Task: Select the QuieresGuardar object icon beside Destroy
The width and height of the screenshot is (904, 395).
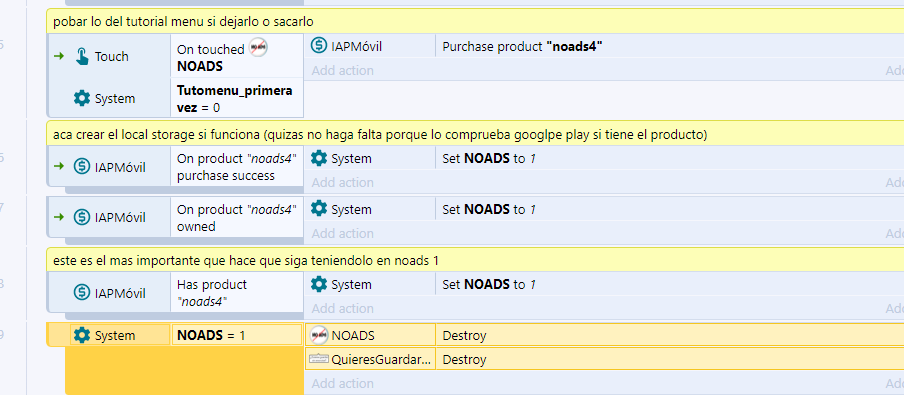Action: (319, 359)
